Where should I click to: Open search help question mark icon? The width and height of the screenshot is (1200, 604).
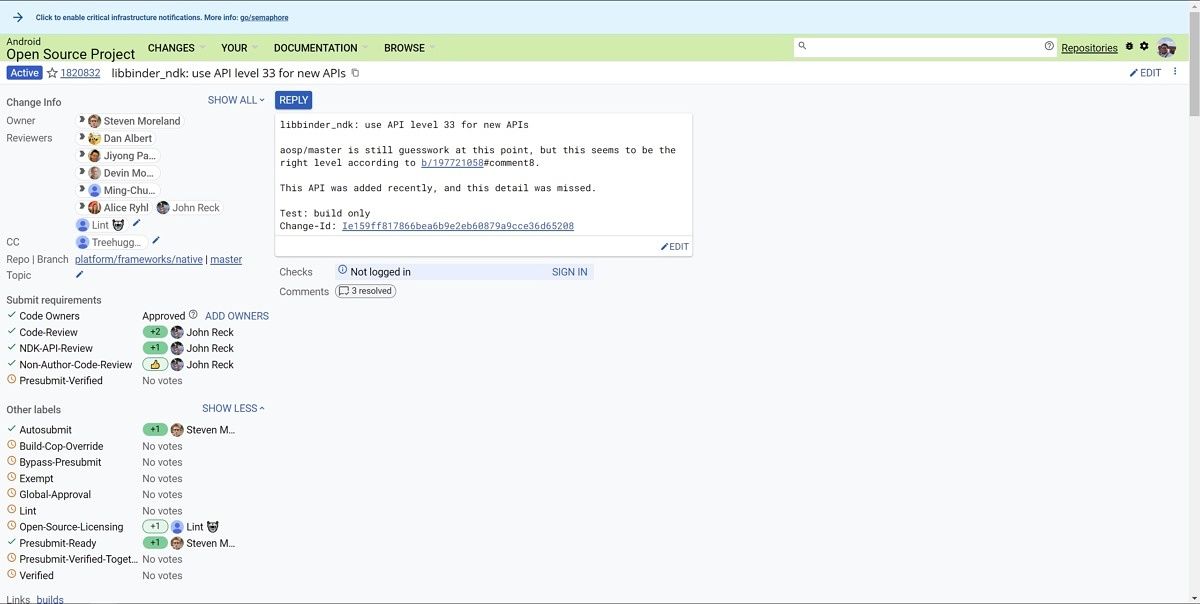(1049, 46)
